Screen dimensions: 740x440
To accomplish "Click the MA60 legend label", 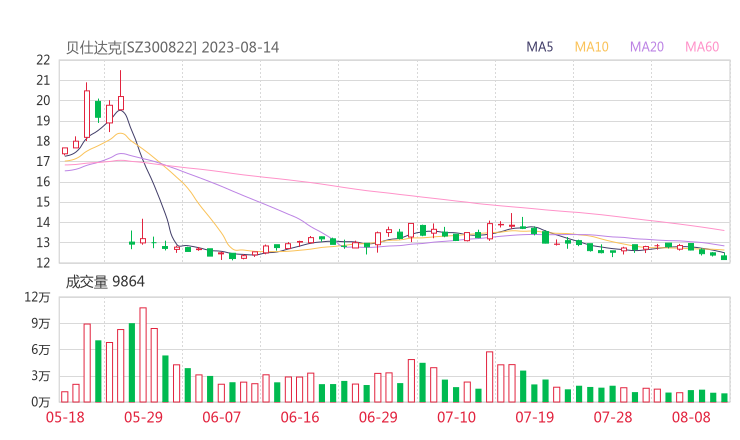I will [x=702, y=47].
